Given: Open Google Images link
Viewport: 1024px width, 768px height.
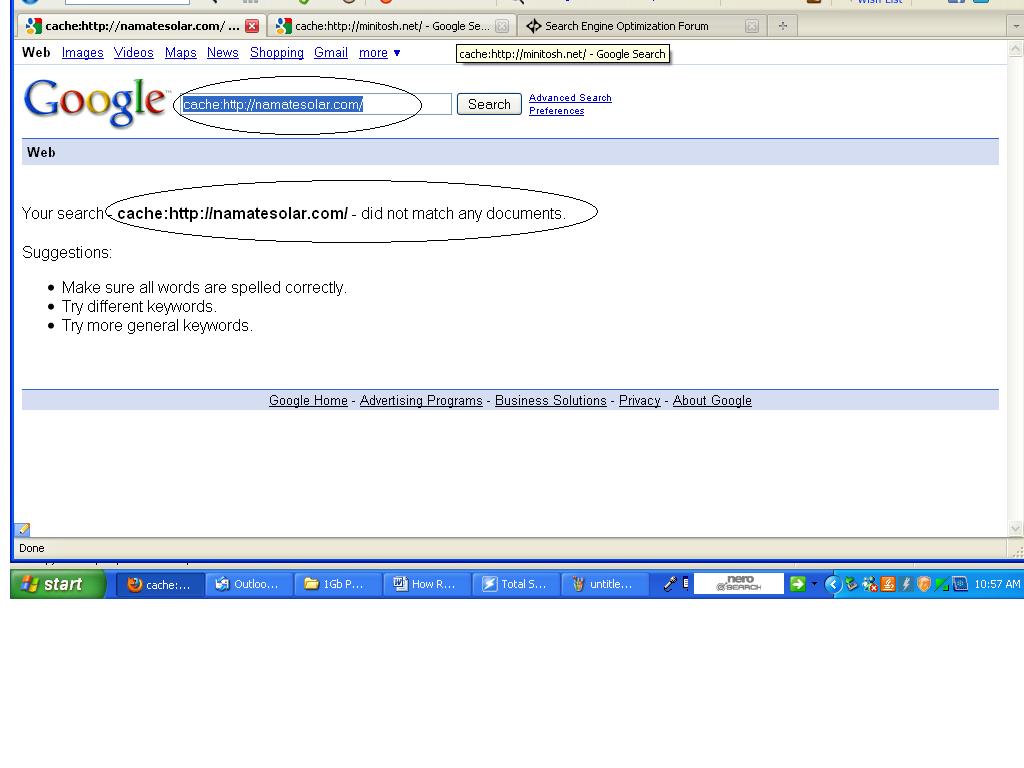Looking at the screenshot, I should (x=82, y=52).
